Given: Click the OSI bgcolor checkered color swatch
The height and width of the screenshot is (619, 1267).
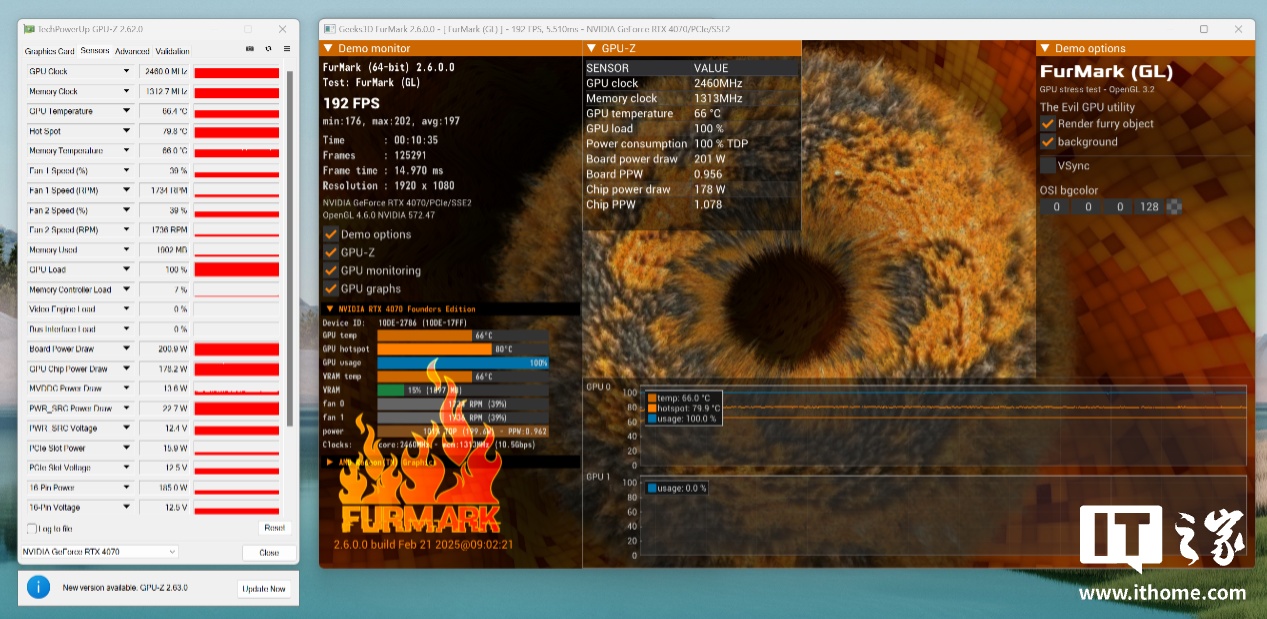Looking at the screenshot, I should click(x=1174, y=207).
